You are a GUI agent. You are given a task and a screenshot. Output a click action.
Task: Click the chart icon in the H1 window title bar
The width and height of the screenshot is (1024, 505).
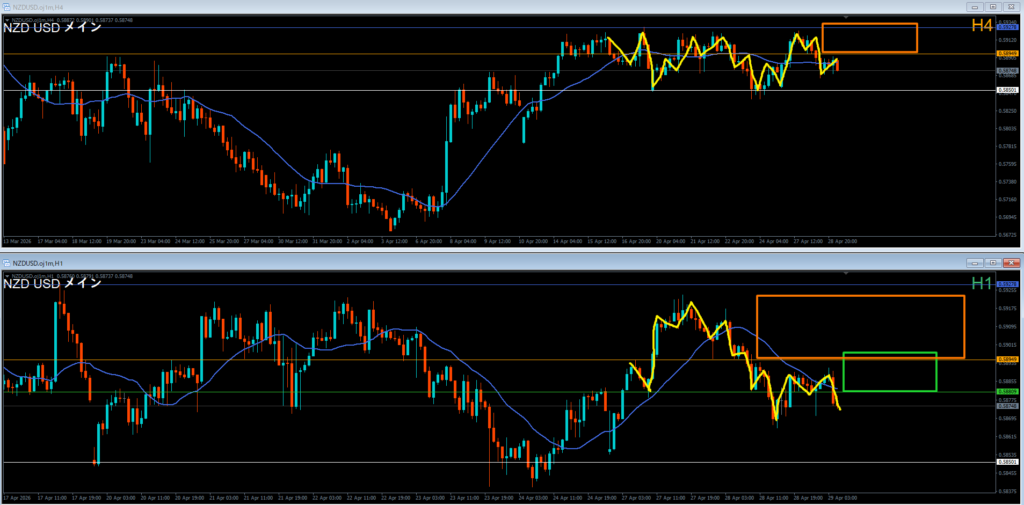click(7, 263)
